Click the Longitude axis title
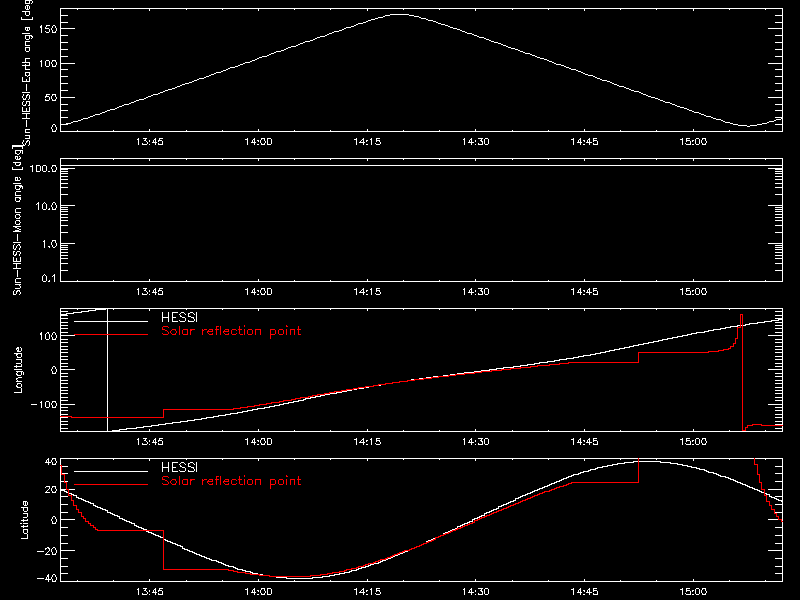800x600 pixels. [18, 370]
